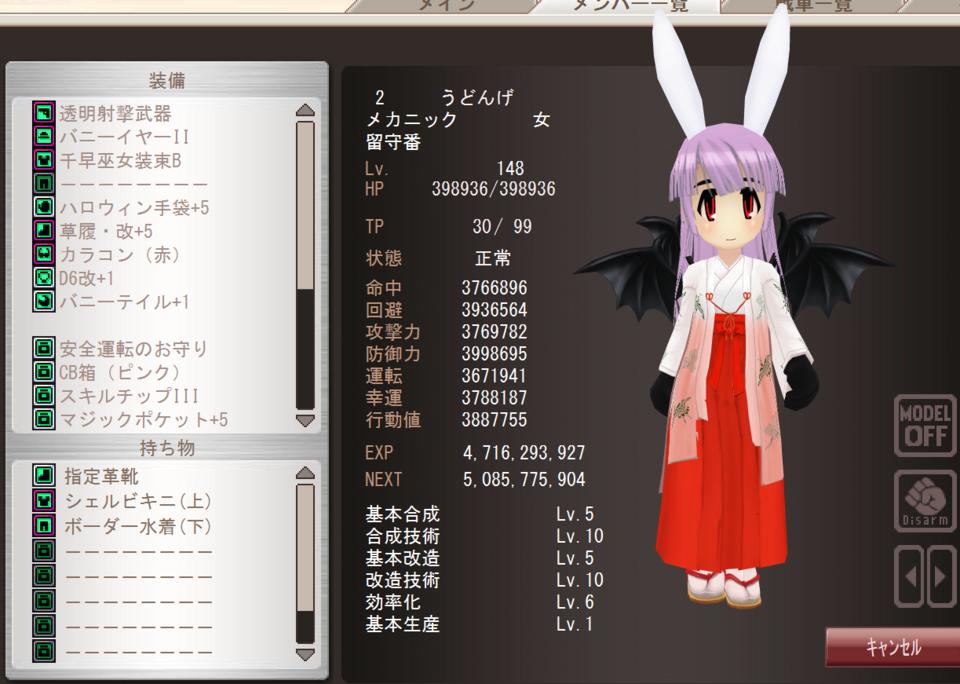960x684 pixels.
Task: Click the 草履・改+5 footwear icon
Action: (x=43, y=230)
